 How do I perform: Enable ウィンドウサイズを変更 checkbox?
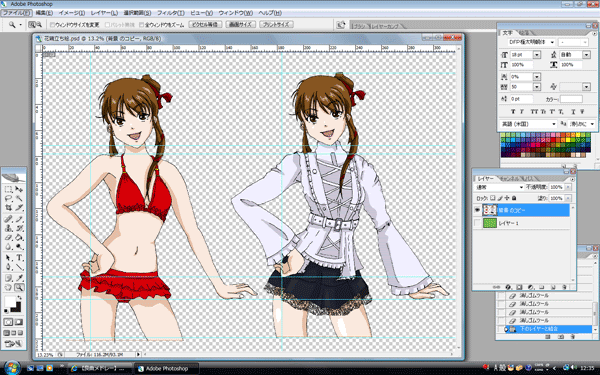tap(52, 24)
